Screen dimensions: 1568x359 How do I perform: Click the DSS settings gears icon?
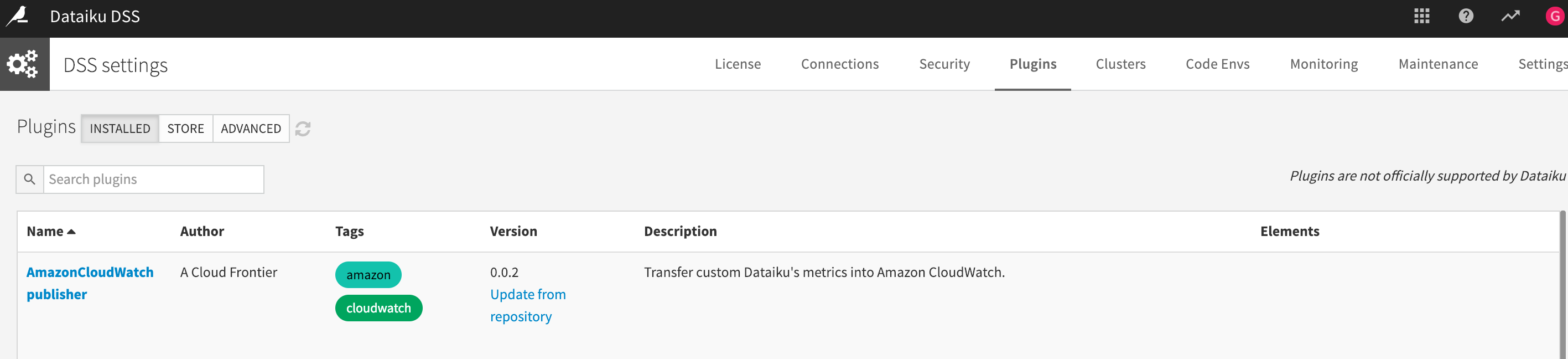(x=23, y=64)
